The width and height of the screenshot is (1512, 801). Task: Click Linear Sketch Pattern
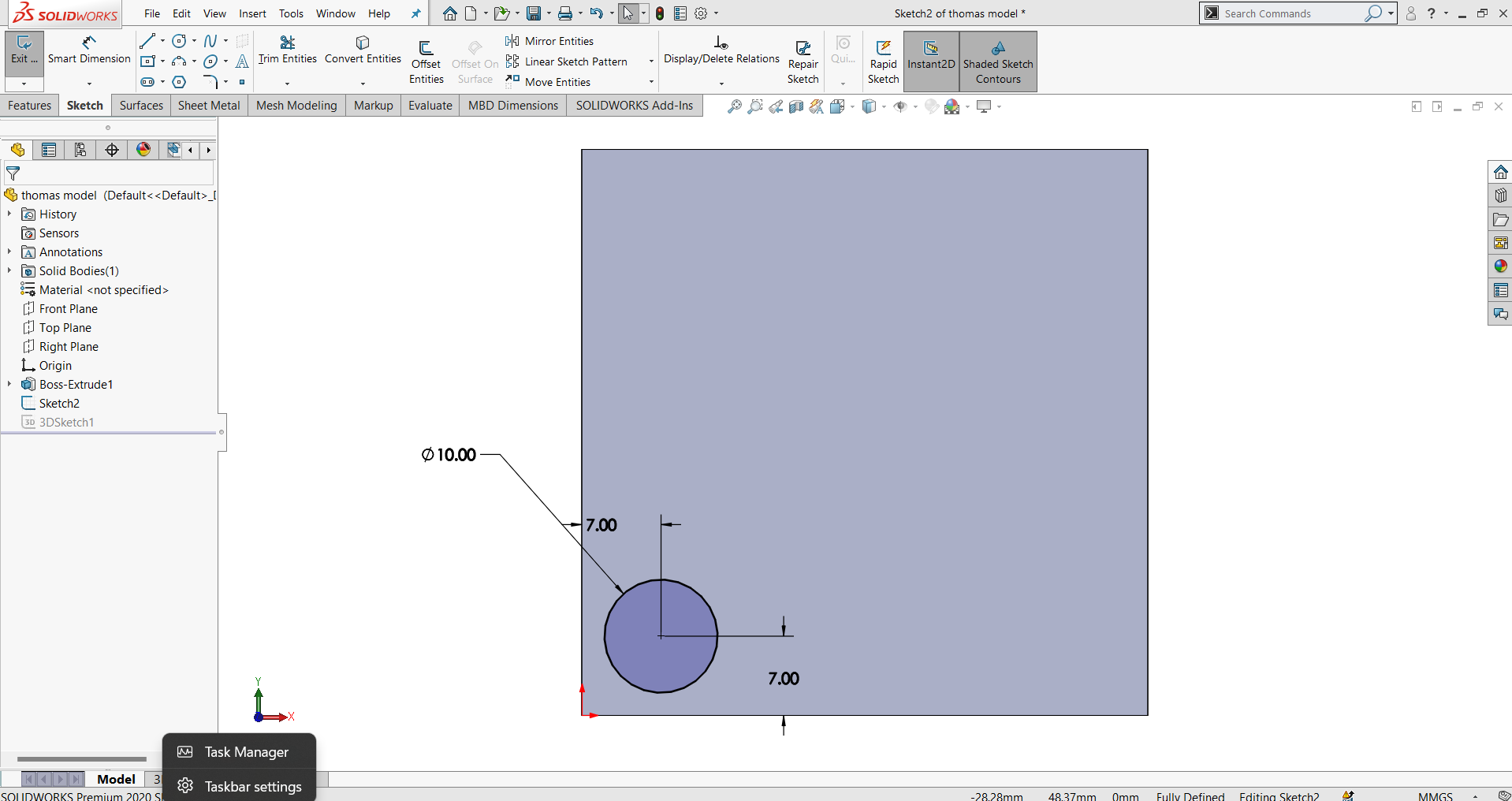point(567,61)
